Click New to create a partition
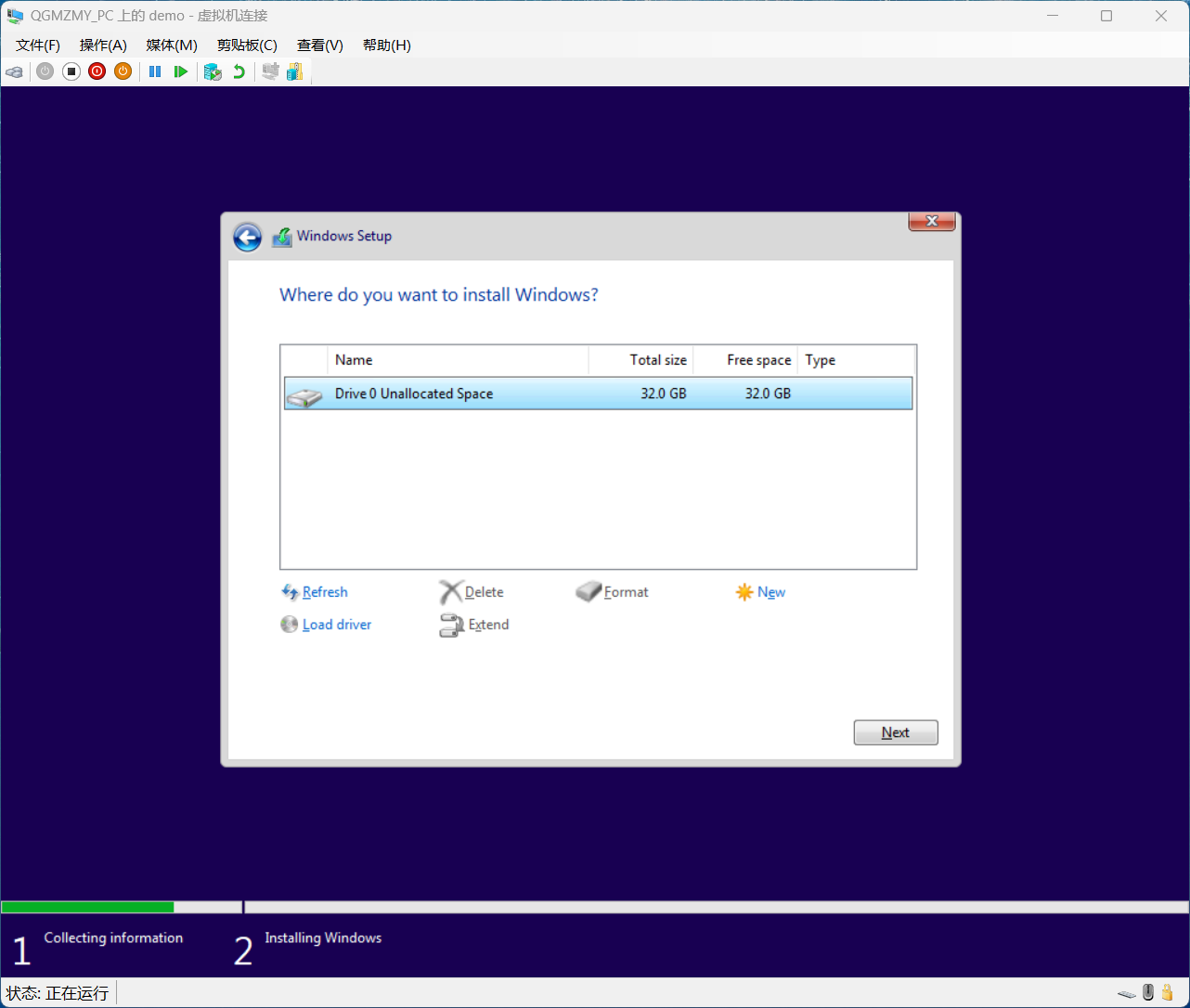 pyautogui.click(x=760, y=592)
